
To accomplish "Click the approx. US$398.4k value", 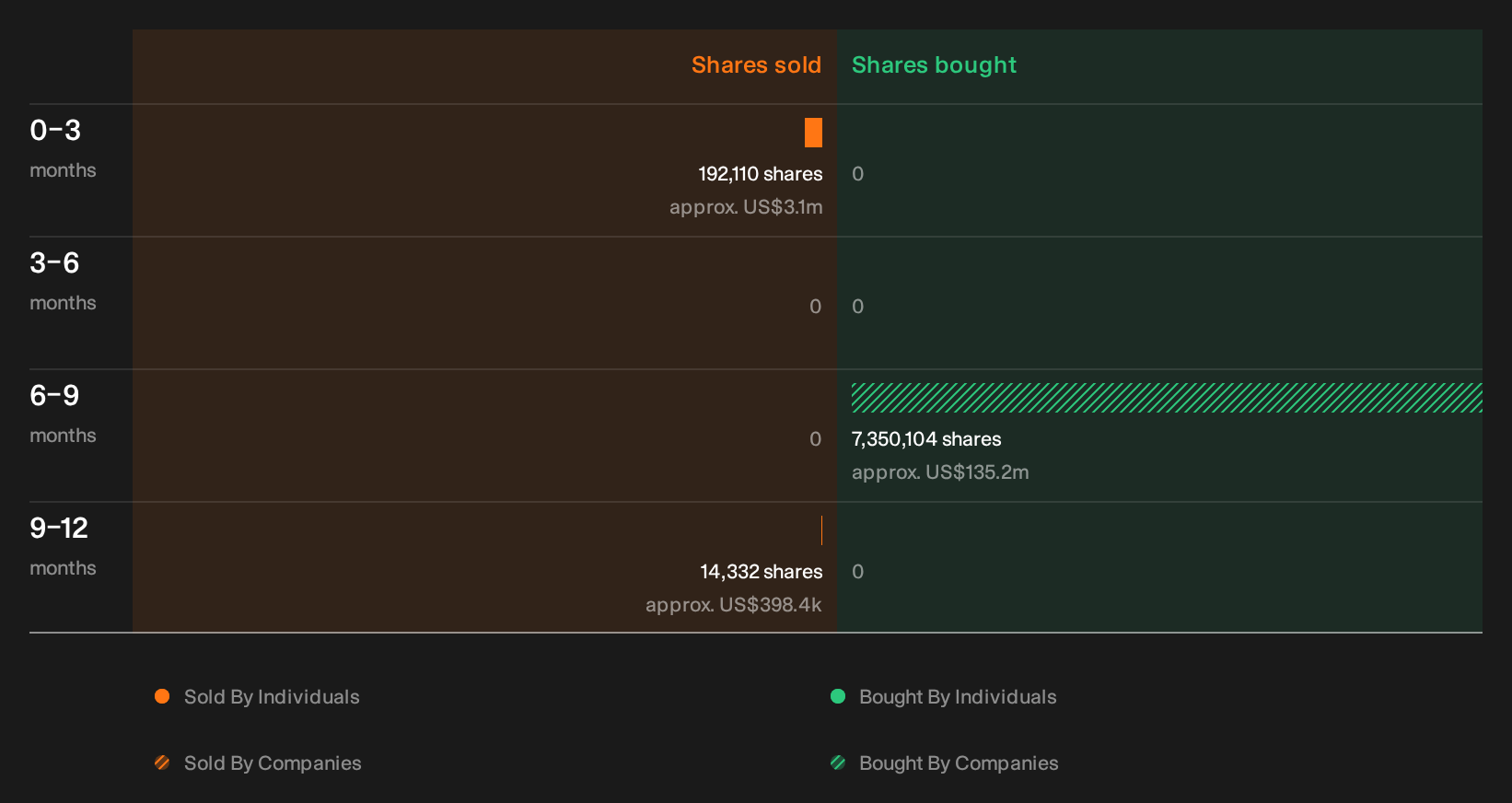I will pos(734,605).
